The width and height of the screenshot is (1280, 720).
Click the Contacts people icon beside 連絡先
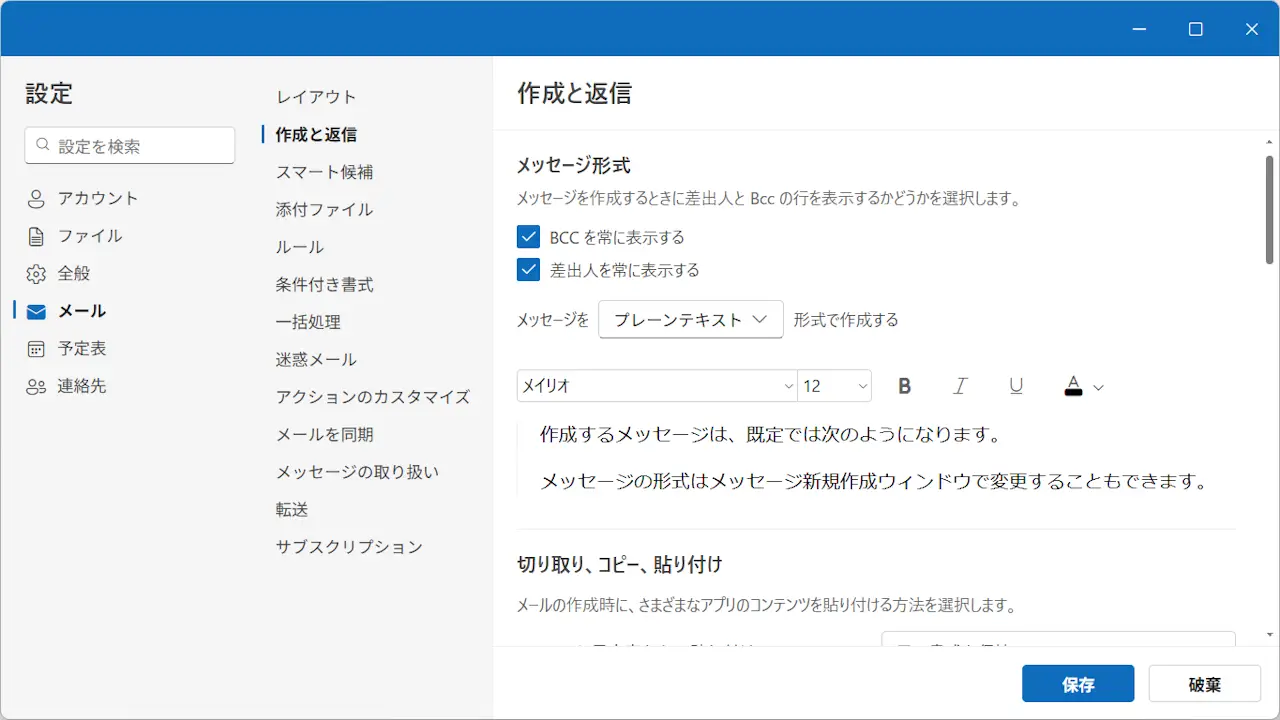[36, 387]
